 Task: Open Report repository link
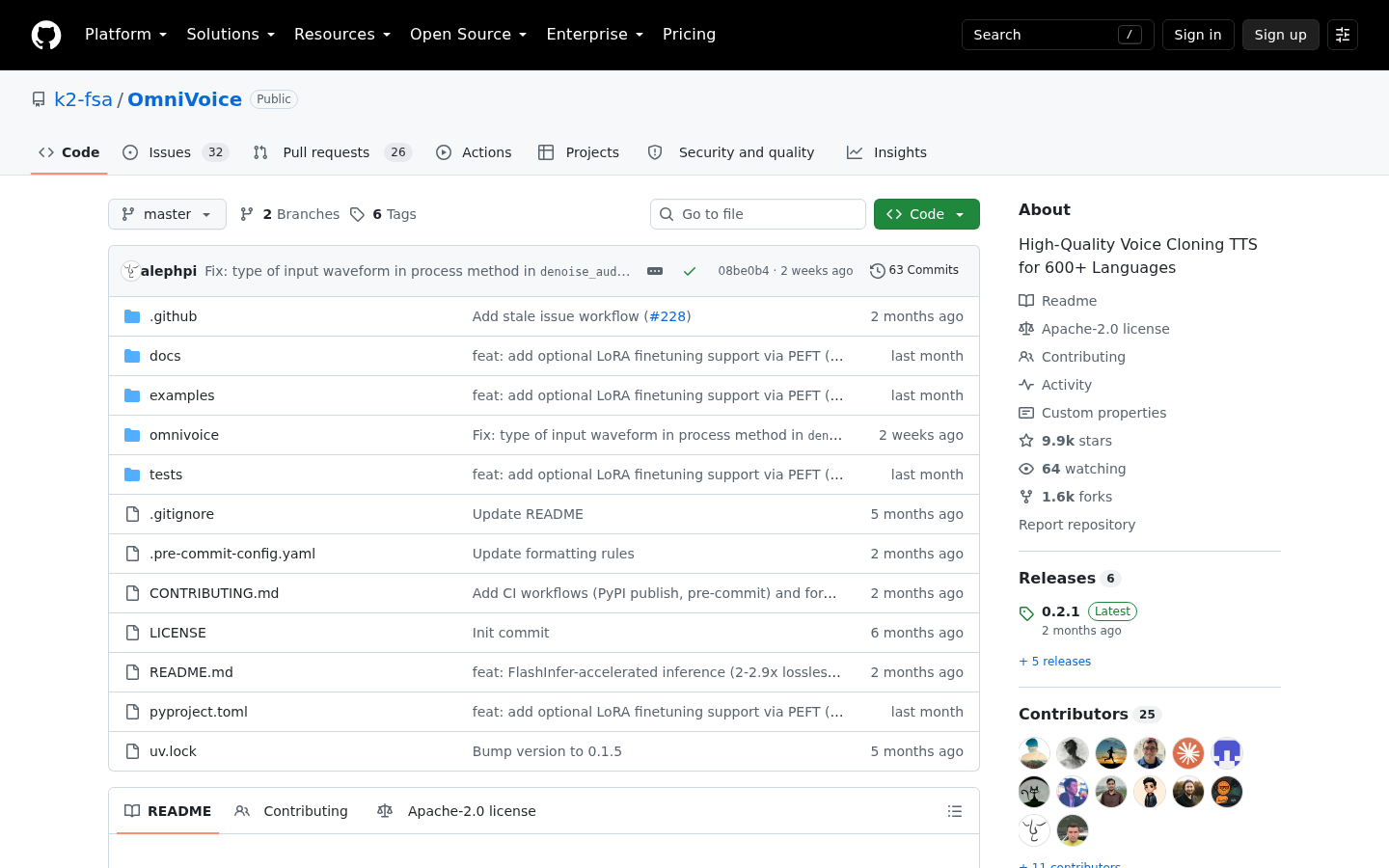pyautogui.click(x=1076, y=525)
